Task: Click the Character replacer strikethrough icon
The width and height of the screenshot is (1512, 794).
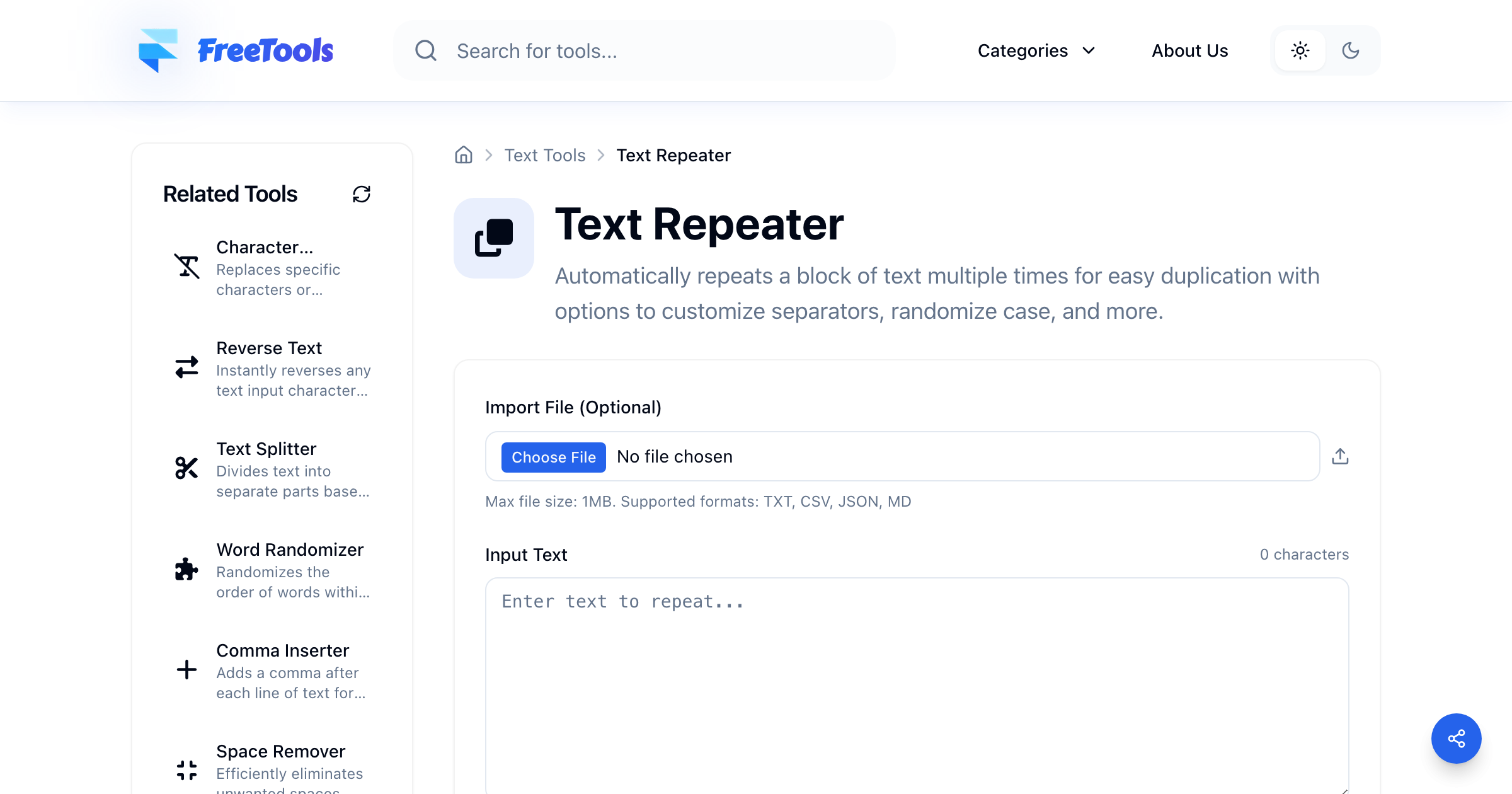Action: (x=186, y=266)
